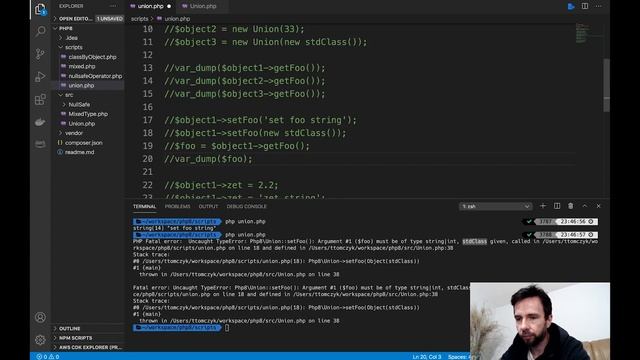Open Explorer panel More Actions ellipsis

(x=113, y=6)
